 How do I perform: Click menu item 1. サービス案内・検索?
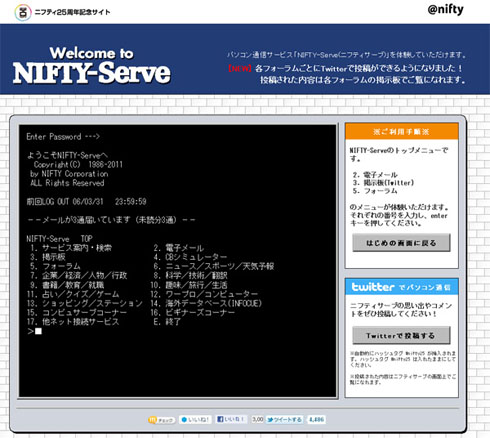pos(71,248)
